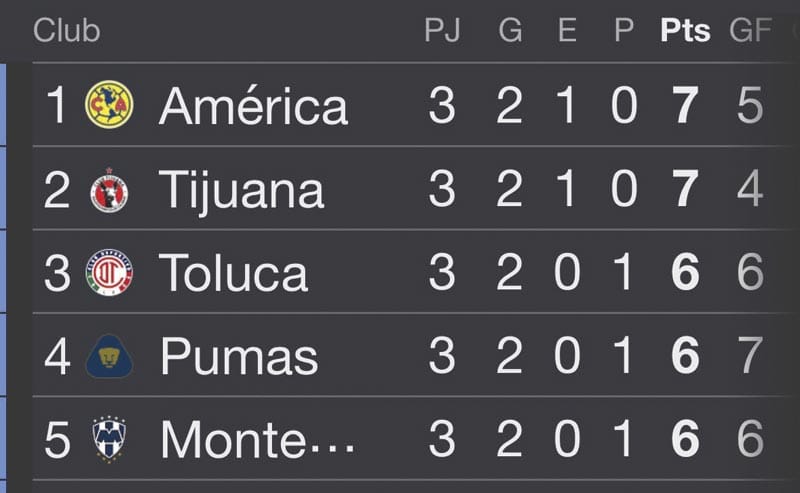800x493 pixels.
Task: Click the América club crest icon
Action: pos(109,105)
